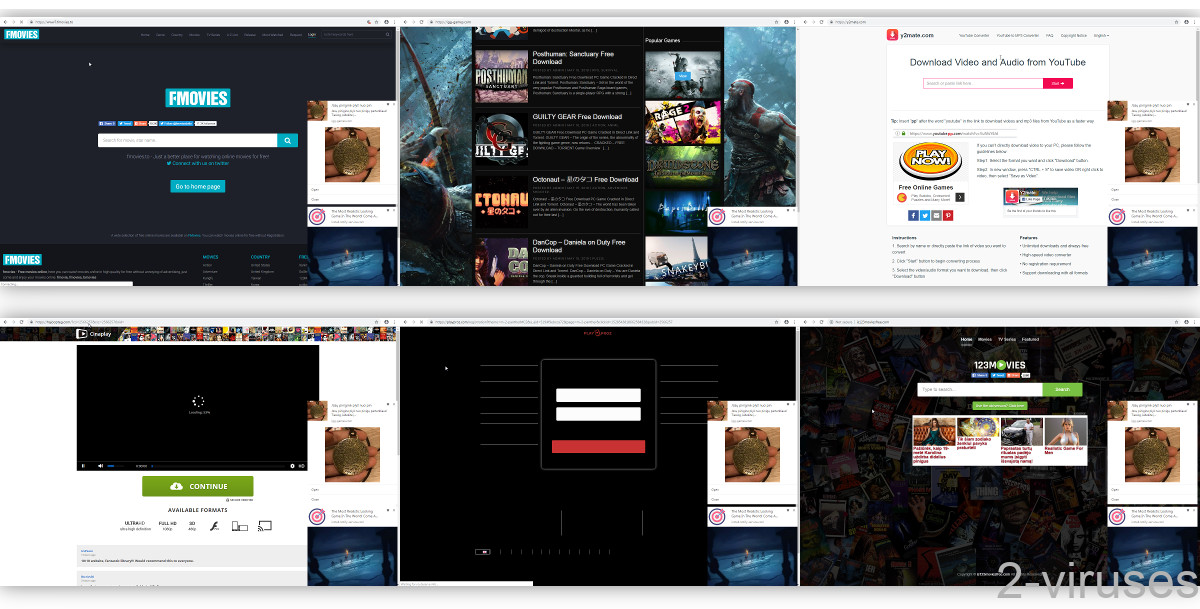Click the Cineplay cast-to-screen format icon
1200x609 pixels.
265,525
